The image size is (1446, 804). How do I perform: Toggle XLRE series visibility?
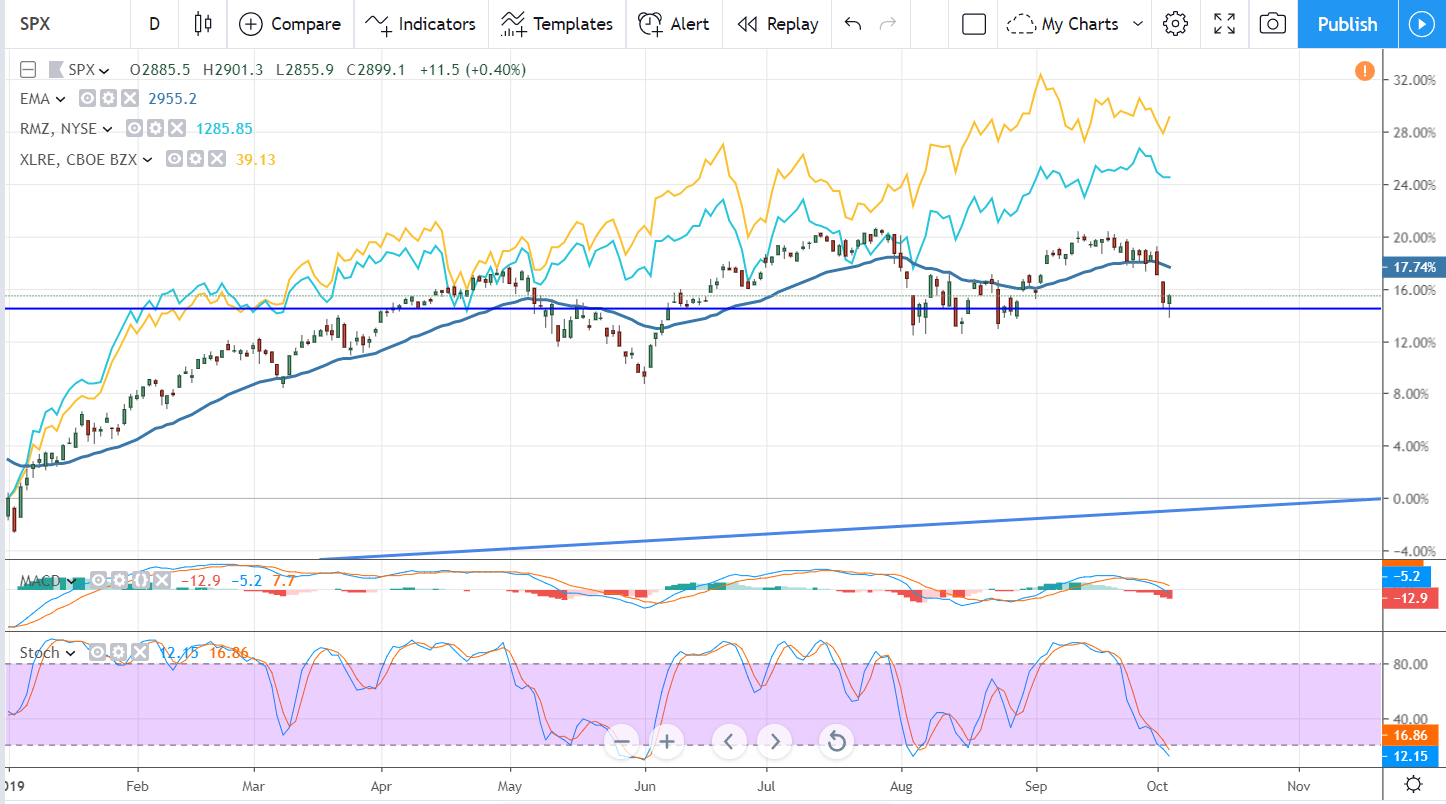click(x=174, y=159)
